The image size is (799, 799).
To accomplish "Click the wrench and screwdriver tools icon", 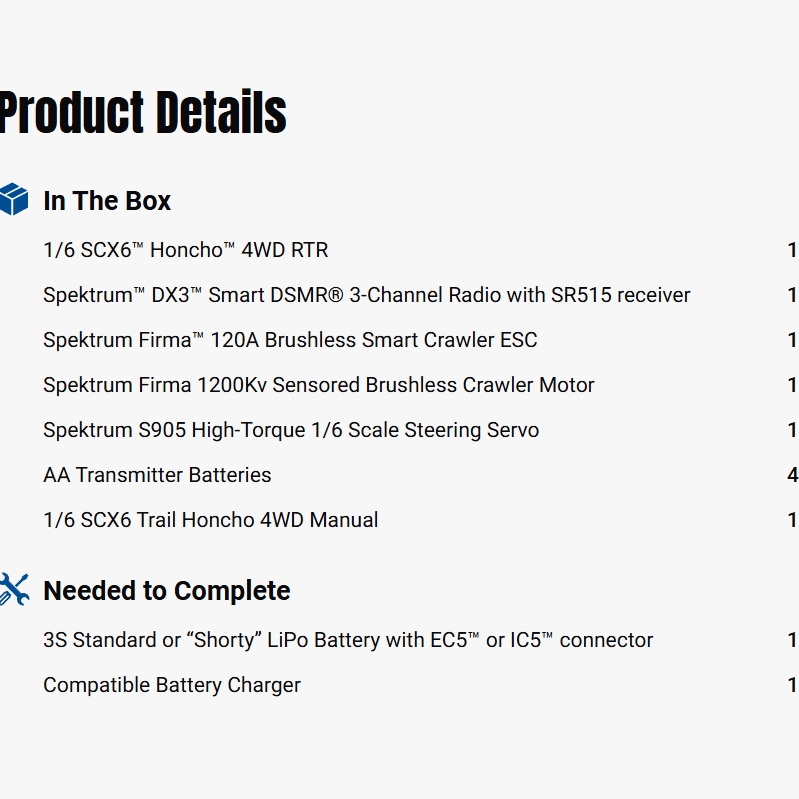I will click(x=14, y=589).
